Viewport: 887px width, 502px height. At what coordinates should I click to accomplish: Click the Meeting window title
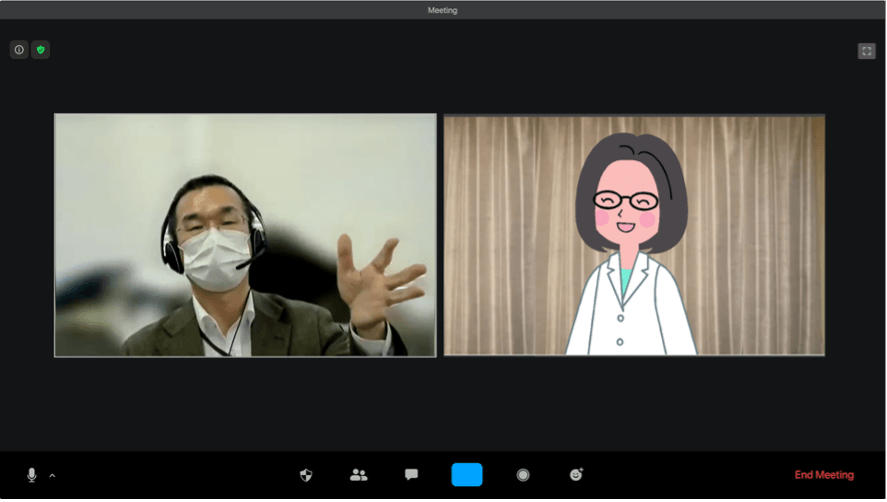pos(442,10)
